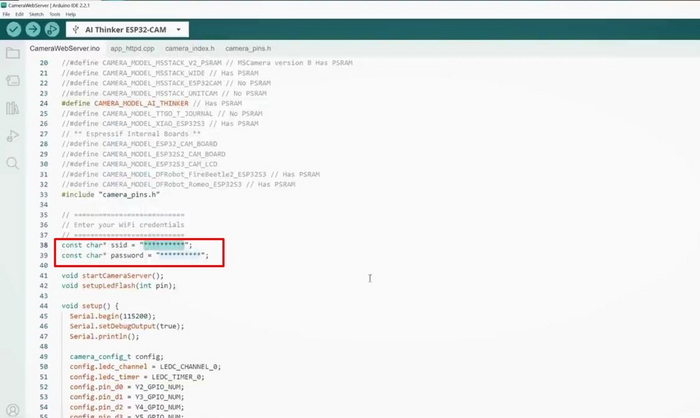Open the Tools menu
700x418 pixels.
pyautogui.click(x=54, y=14)
